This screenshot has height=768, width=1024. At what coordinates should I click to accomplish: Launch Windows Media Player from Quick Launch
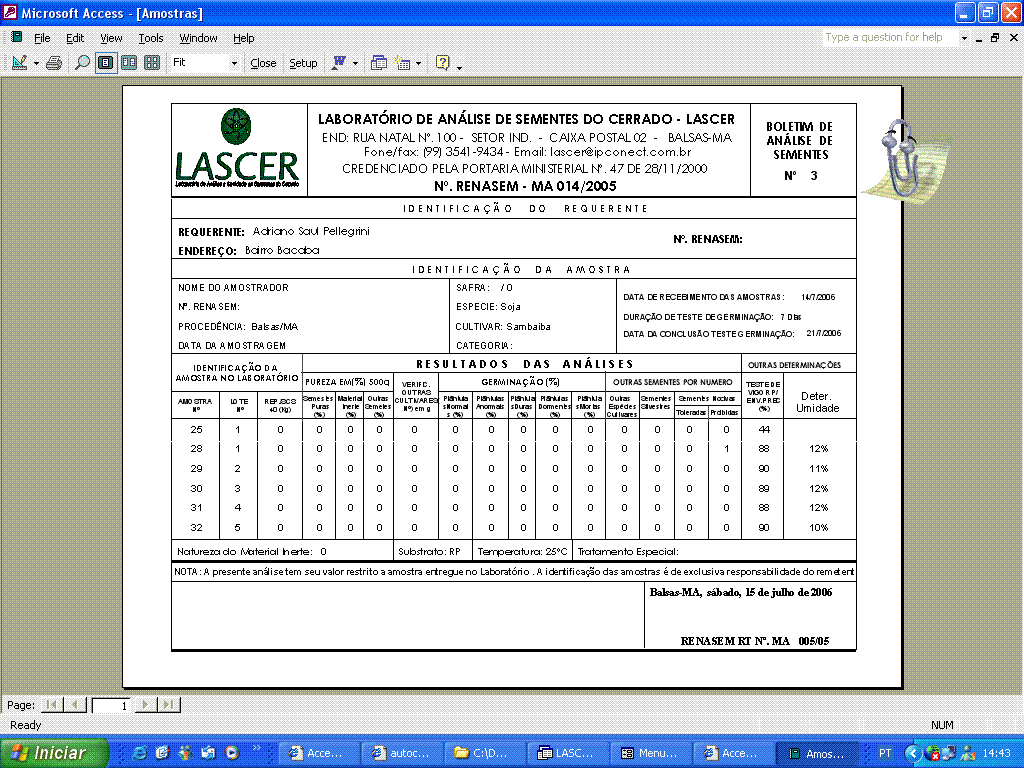(232, 753)
